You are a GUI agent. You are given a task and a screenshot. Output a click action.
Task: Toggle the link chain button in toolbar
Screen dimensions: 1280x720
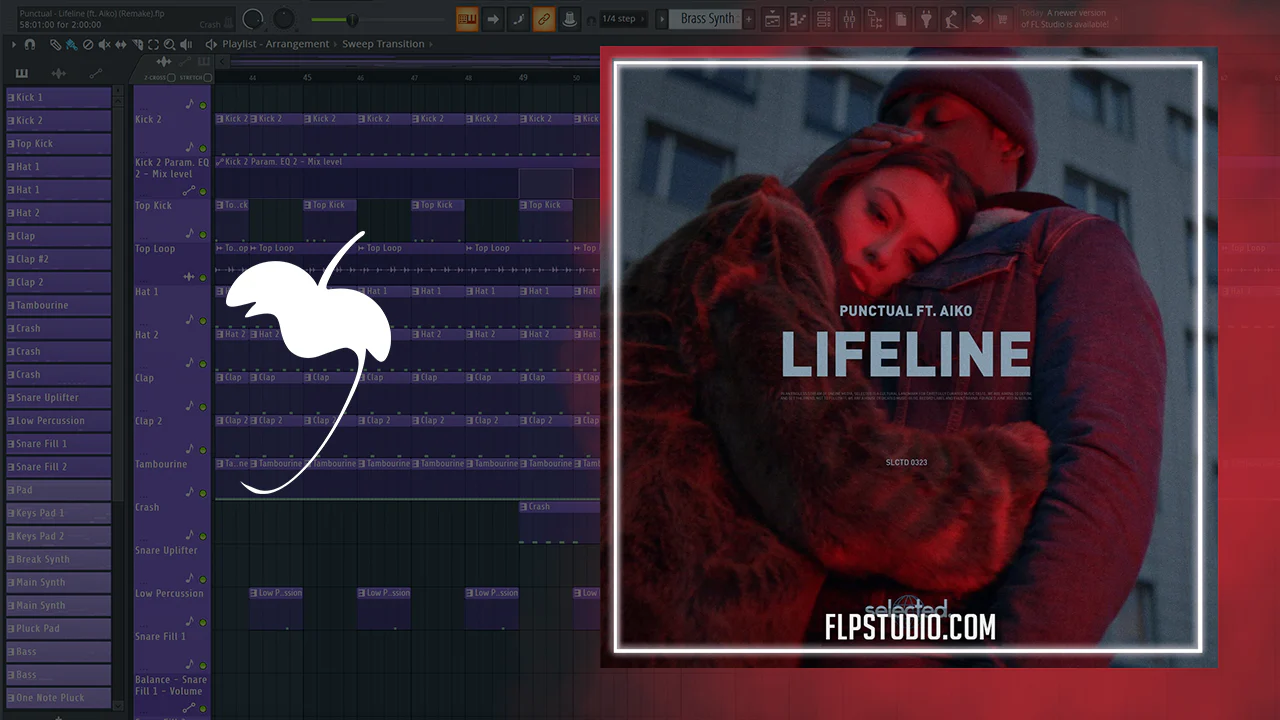[544, 18]
